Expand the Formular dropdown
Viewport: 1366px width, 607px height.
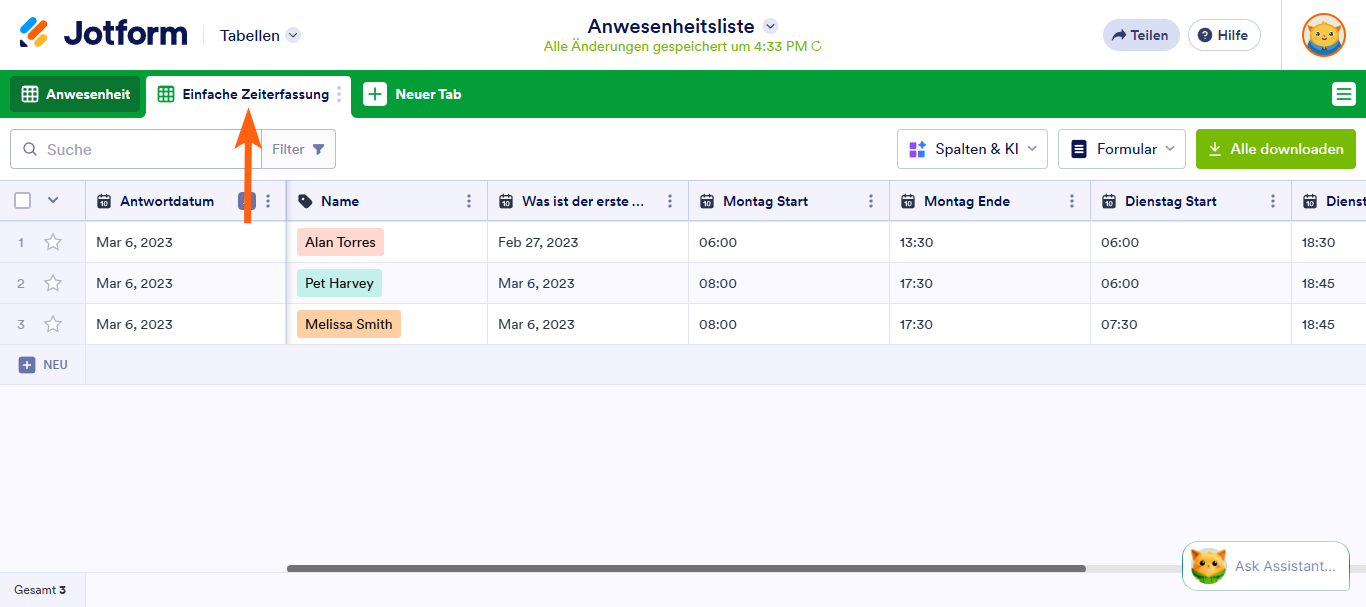[x=1122, y=149]
